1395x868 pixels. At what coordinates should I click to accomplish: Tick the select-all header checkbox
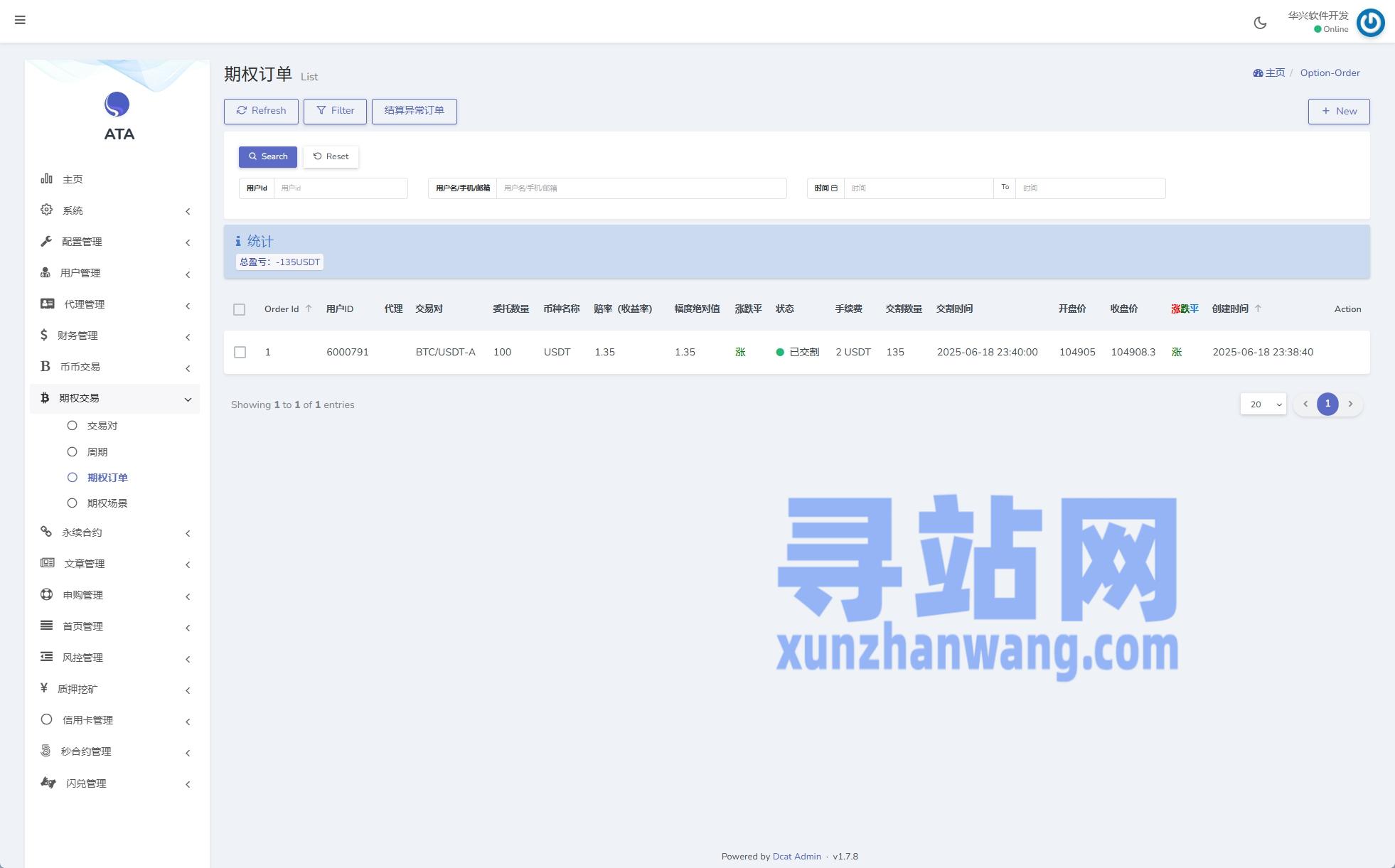tap(240, 309)
